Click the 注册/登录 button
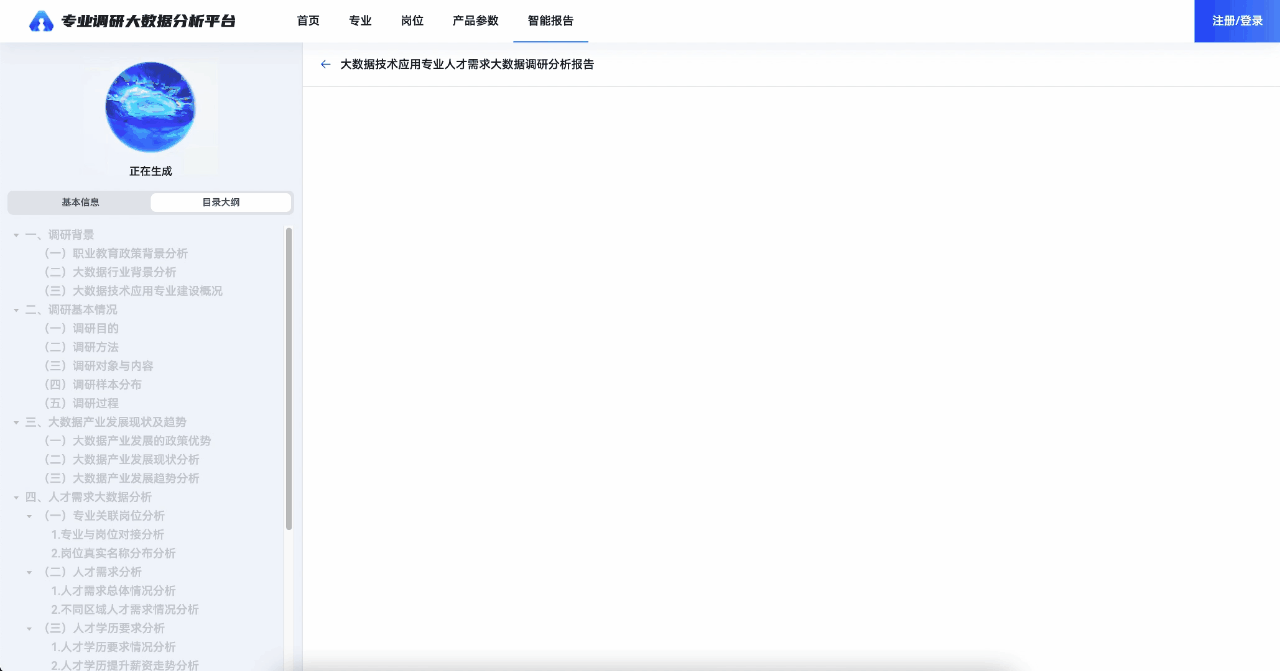The image size is (1280, 671). 1237,21
